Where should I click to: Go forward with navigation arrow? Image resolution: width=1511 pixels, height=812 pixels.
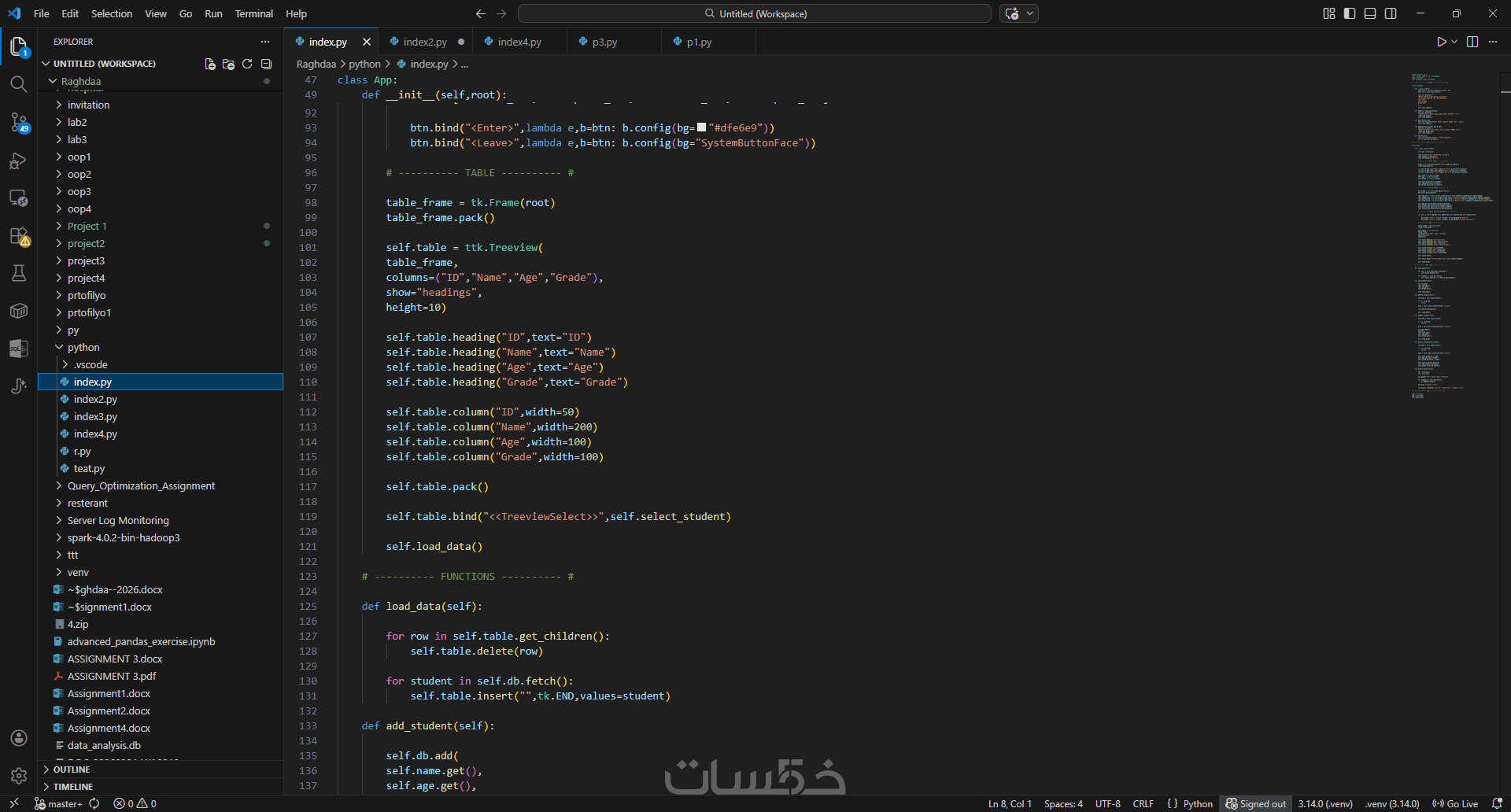(x=501, y=13)
